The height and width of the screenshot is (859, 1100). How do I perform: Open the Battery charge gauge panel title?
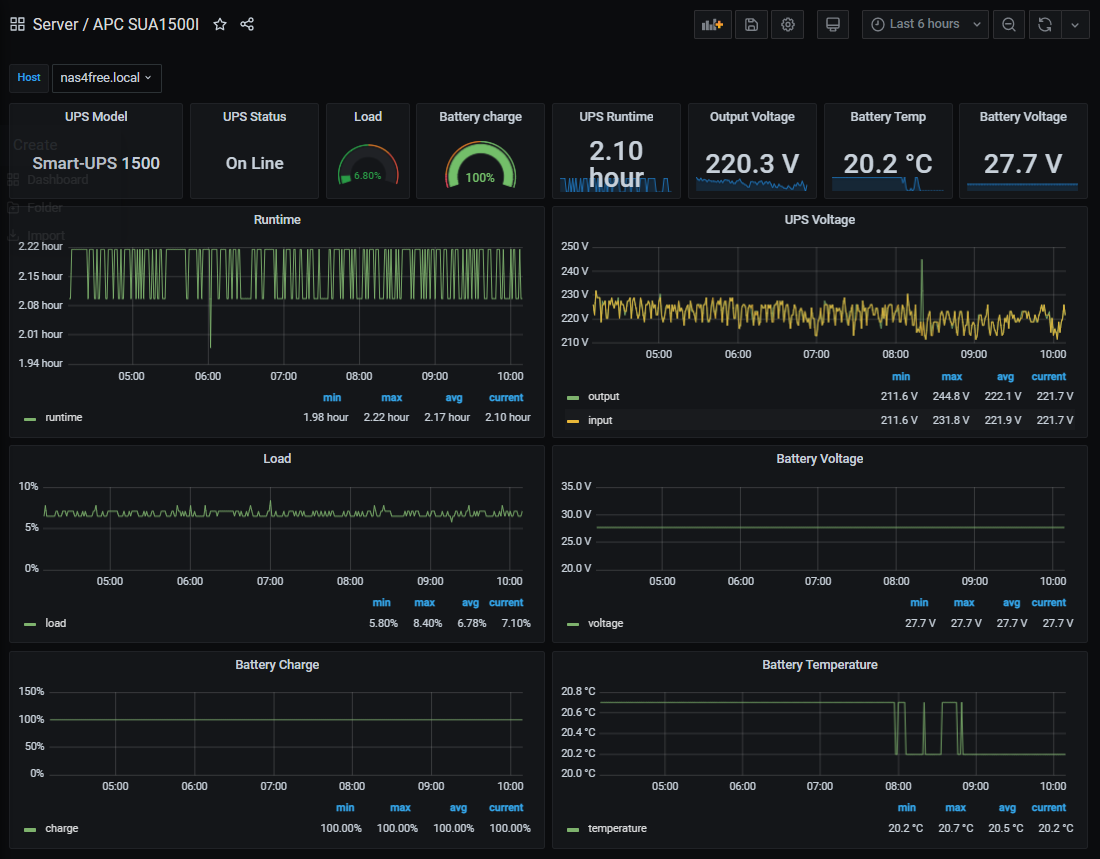[x=481, y=116]
